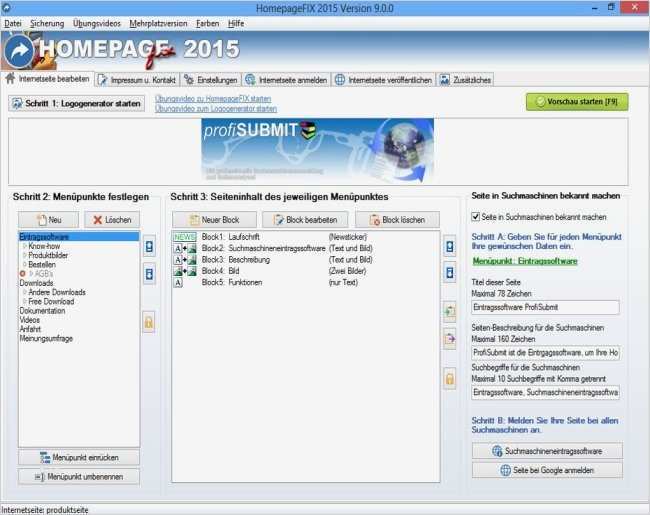Click Neuer Block button
This screenshot has width=650, height=515.
coord(214,220)
